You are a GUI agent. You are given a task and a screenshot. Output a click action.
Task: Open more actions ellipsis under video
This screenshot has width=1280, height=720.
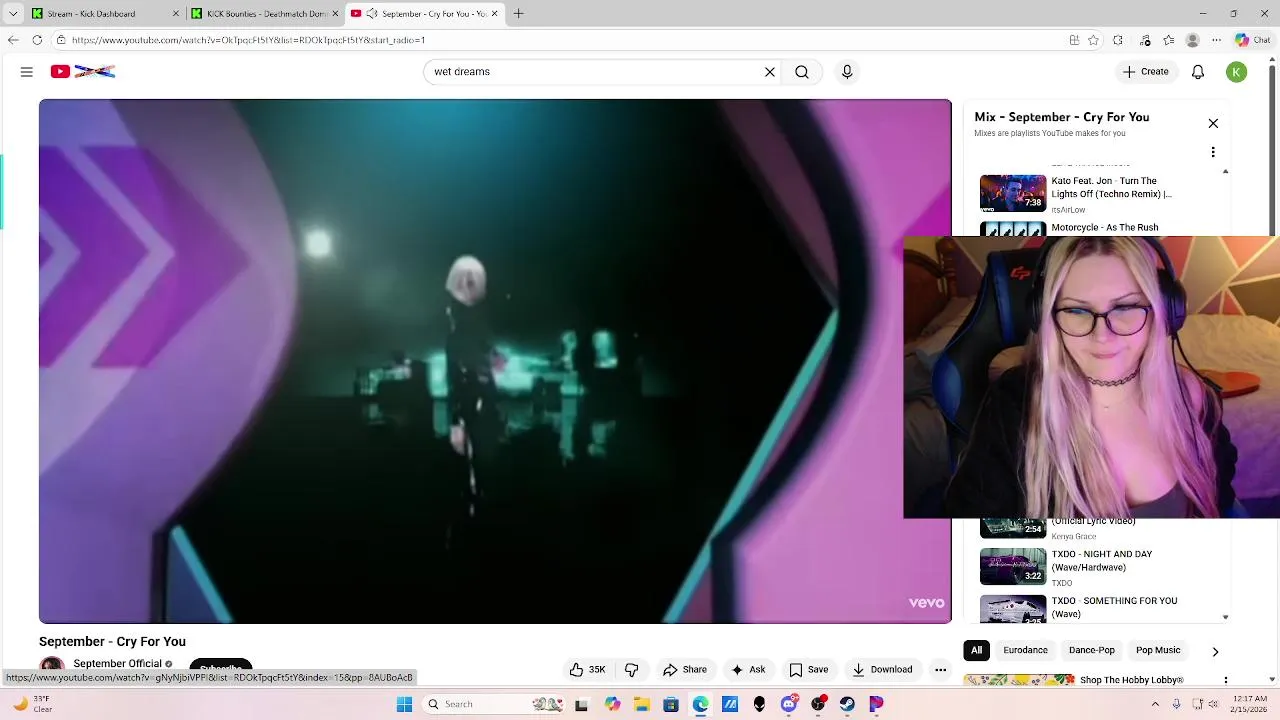click(x=940, y=670)
